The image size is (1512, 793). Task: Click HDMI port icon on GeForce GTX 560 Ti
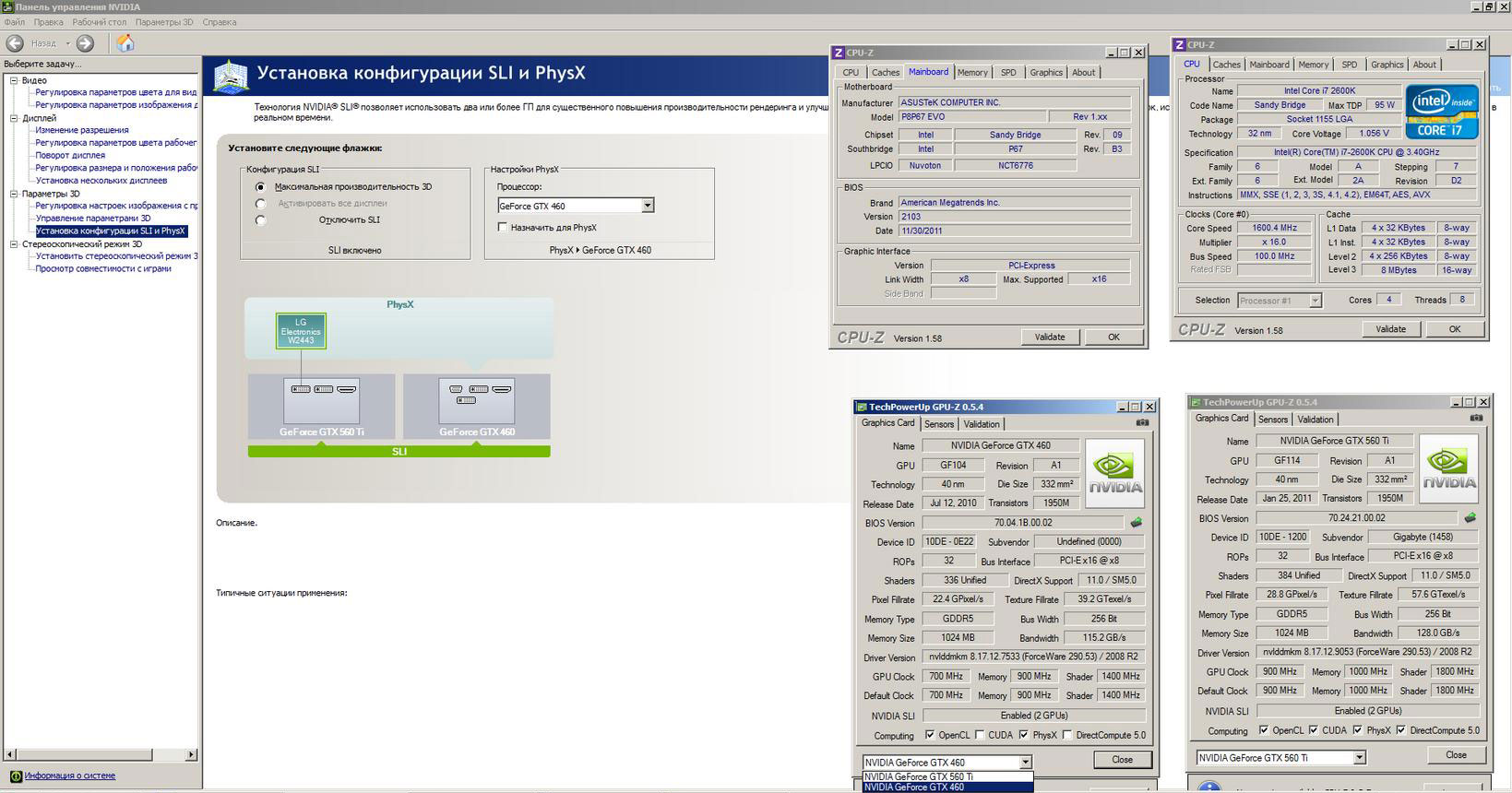[x=346, y=389]
